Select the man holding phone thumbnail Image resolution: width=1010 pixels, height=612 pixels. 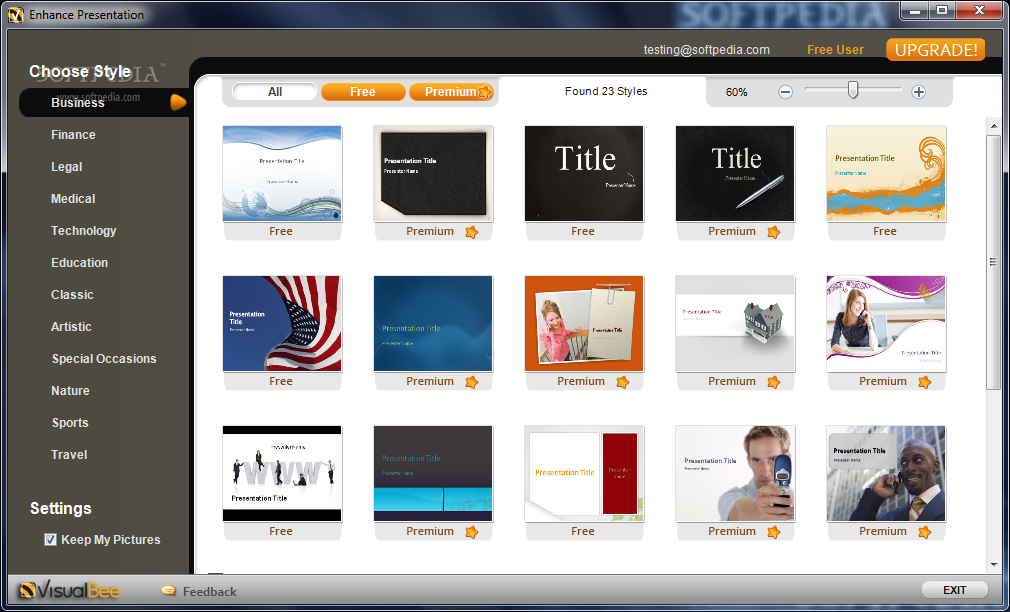coord(735,473)
